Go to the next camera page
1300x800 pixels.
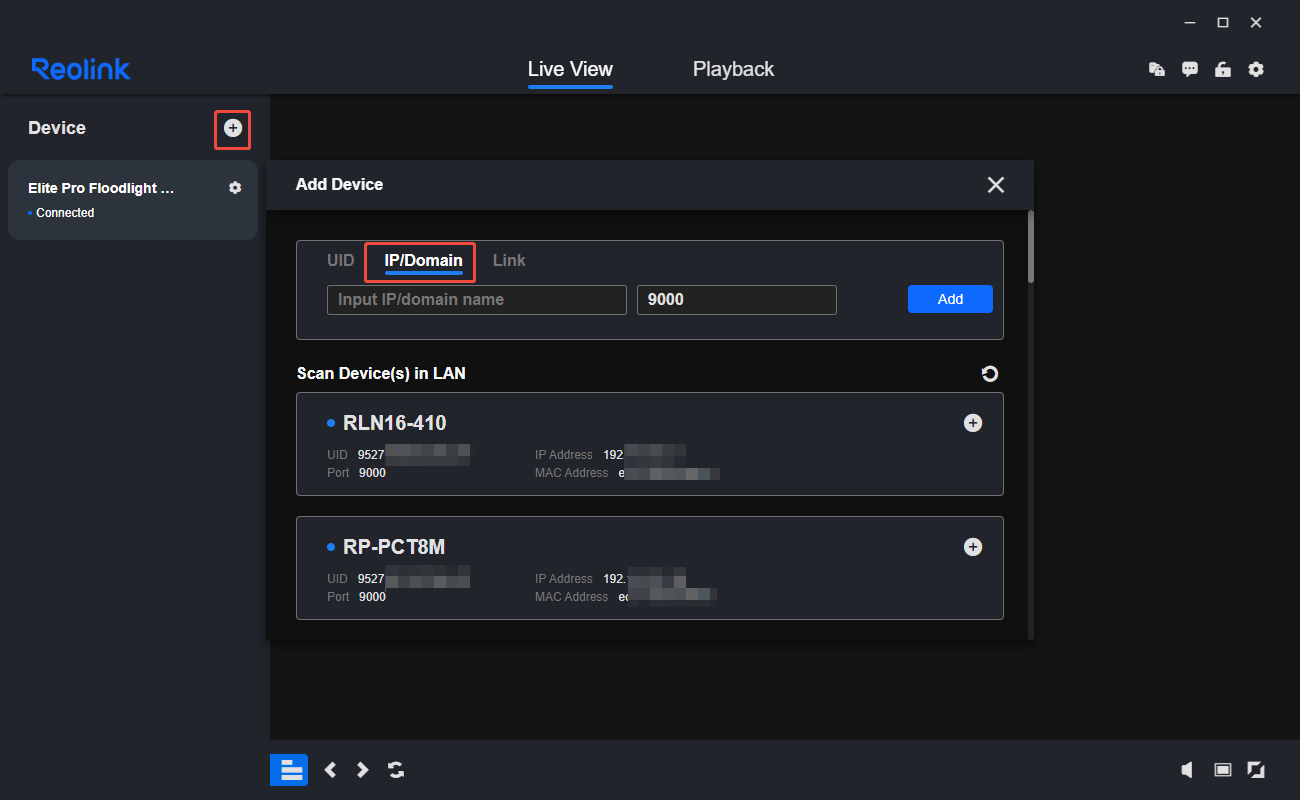363,769
